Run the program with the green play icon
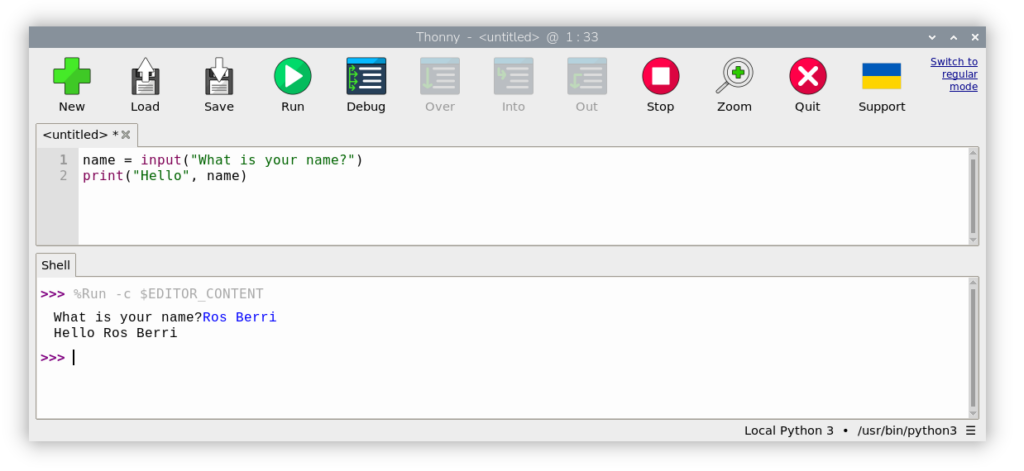Image resolution: width=1024 pixels, height=471 pixels. [292, 76]
